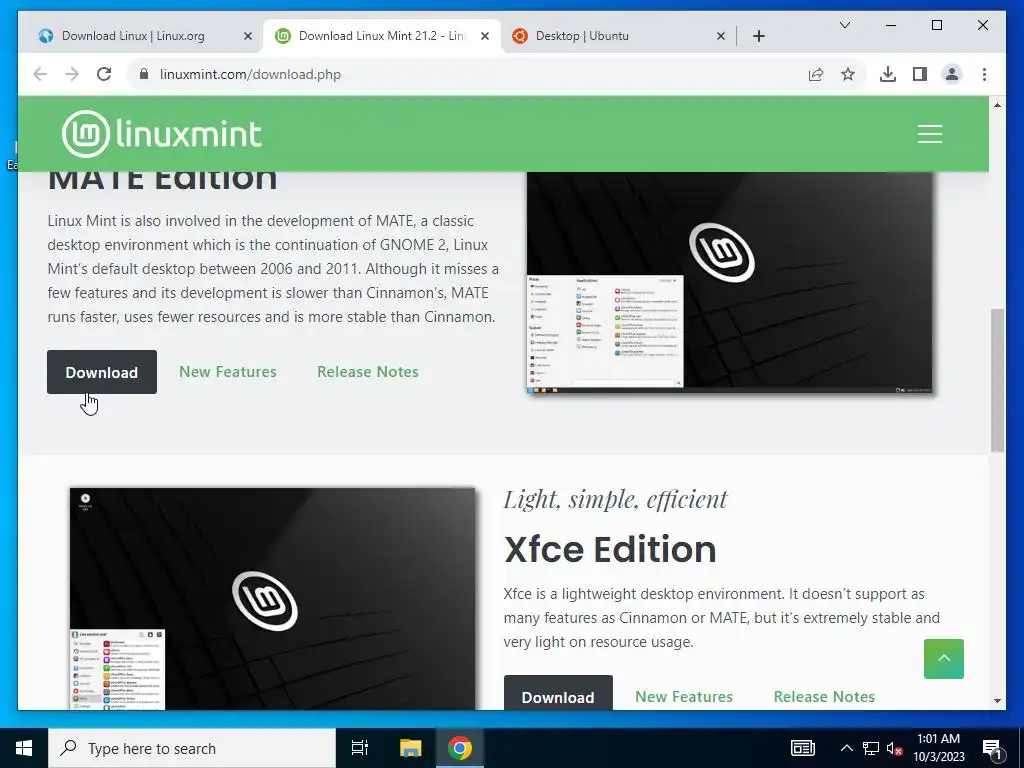Select the Download Linux Mint 21.2 tab
This screenshot has height=768, width=1024.
382,36
